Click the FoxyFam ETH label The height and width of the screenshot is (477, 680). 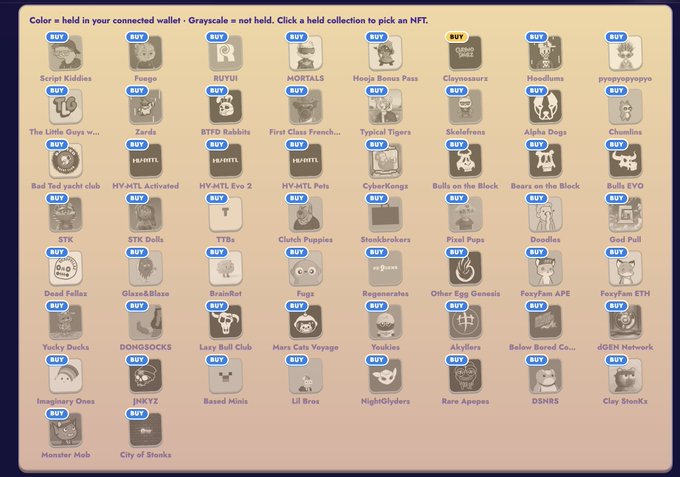[625, 294]
